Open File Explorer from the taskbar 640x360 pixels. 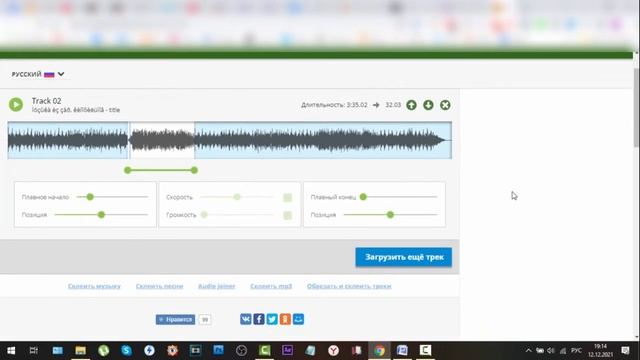pos(80,350)
